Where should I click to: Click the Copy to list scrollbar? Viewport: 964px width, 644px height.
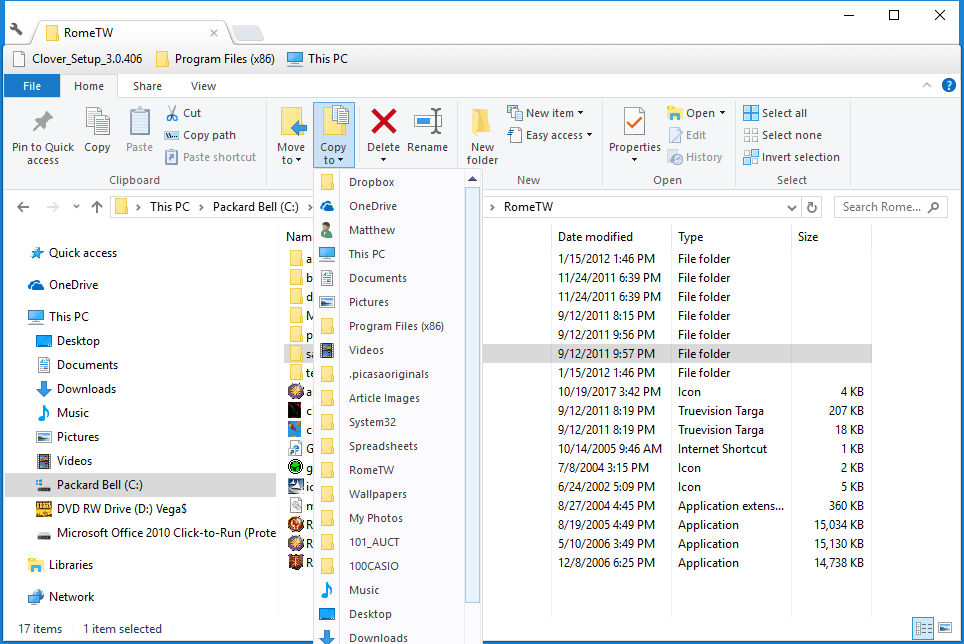click(472, 393)
